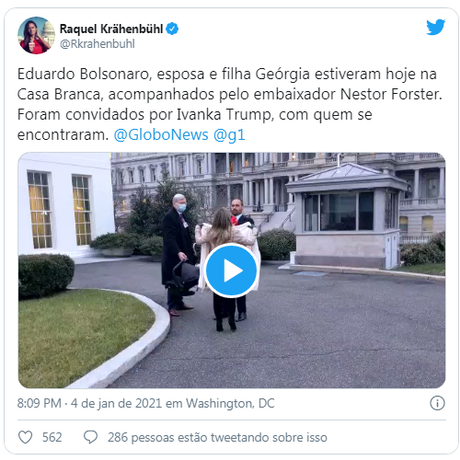Open the @Rkrahenbuhl handle link
The width and height of the screenshot is (460, 460).
coord(97,44)
